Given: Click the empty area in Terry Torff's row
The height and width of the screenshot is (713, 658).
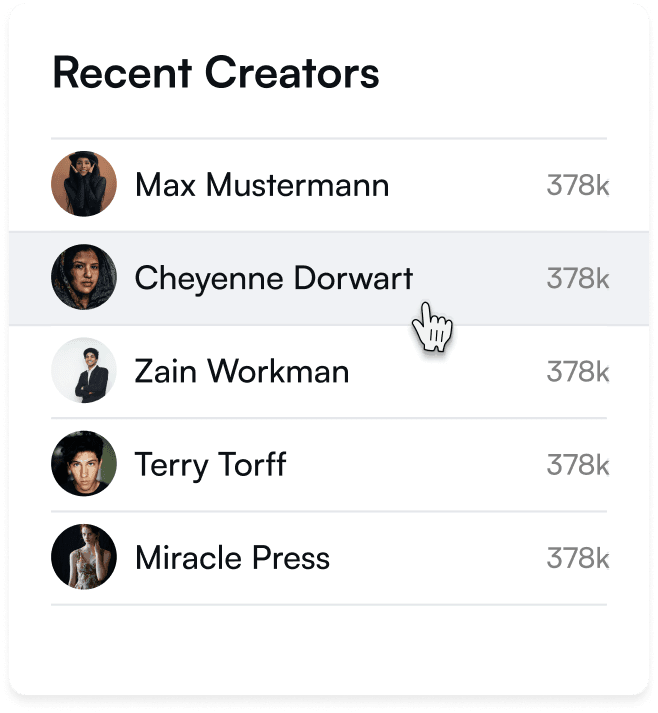Looking at the screenshot, I should pyautogui.click(x=416, y=465).
